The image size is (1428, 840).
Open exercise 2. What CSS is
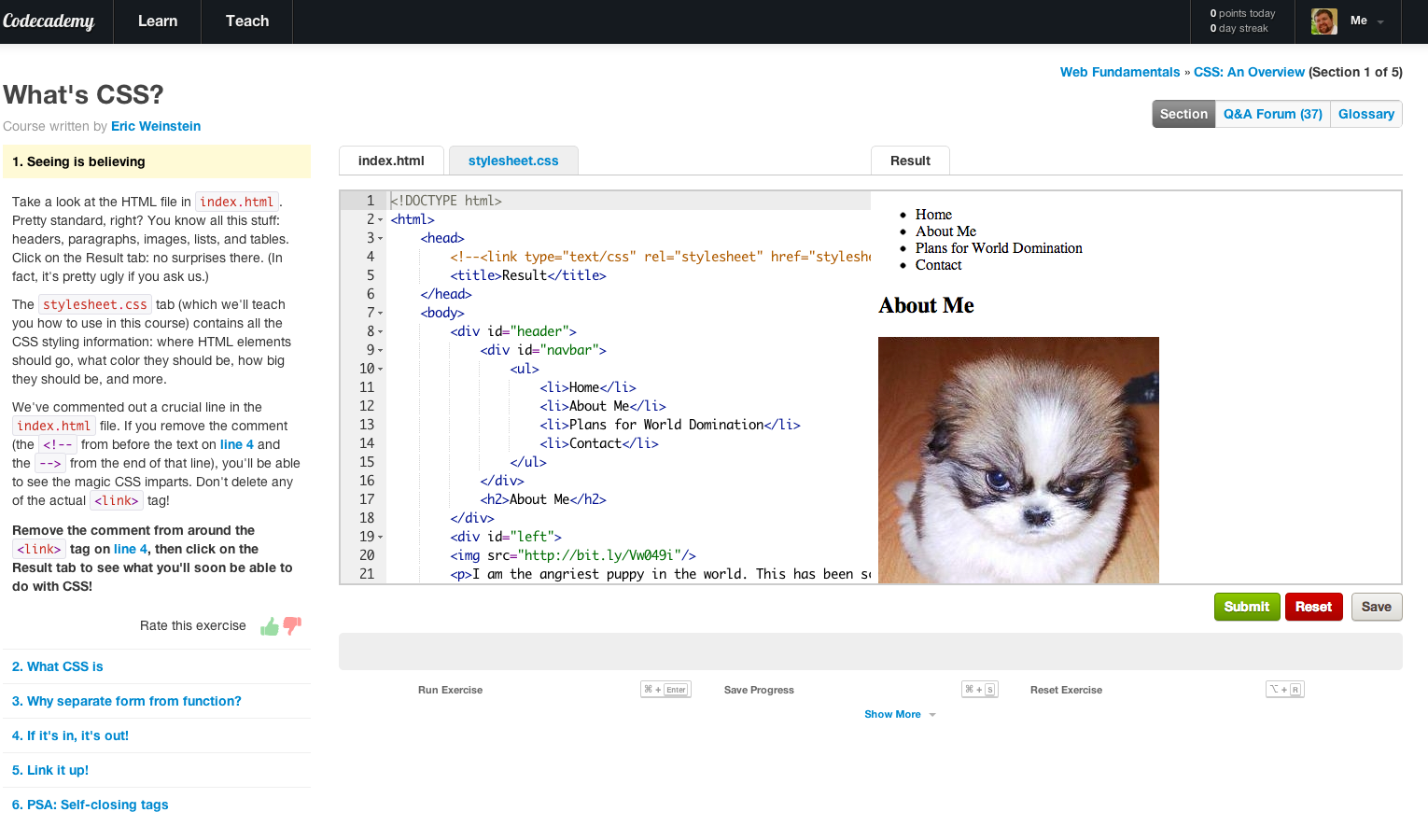click(58, 666)
